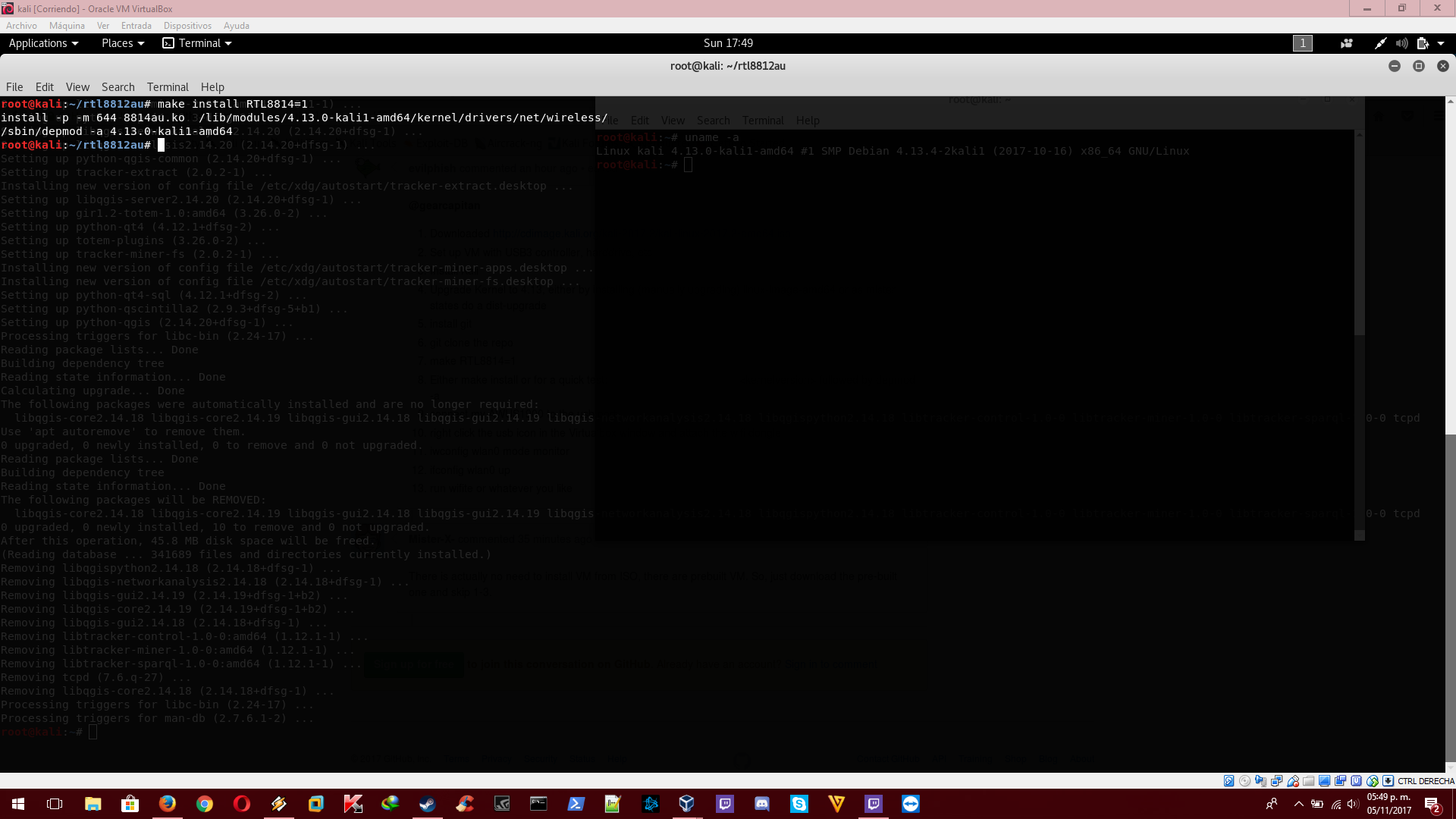Open the Search menu in the terminal

(118, 86)
